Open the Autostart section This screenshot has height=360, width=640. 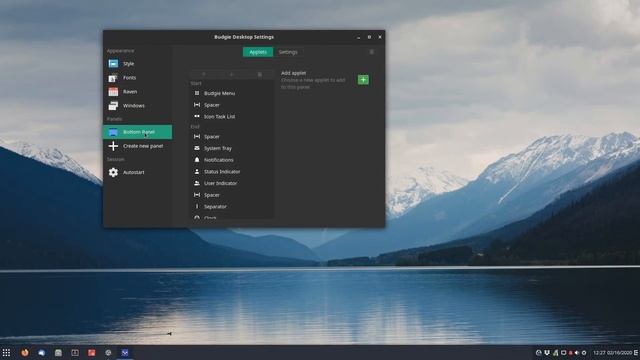tap(137, 172)
